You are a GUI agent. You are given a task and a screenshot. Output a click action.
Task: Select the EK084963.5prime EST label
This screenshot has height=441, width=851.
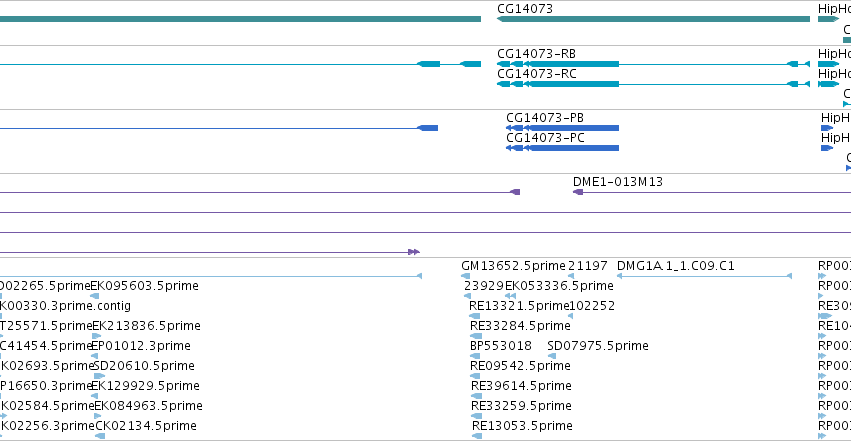click(149, 406)
